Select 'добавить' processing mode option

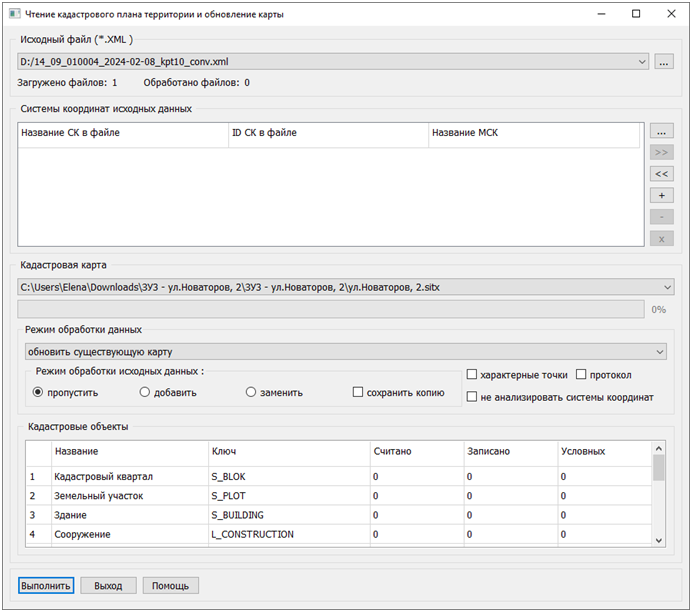(x=145, y=392)
